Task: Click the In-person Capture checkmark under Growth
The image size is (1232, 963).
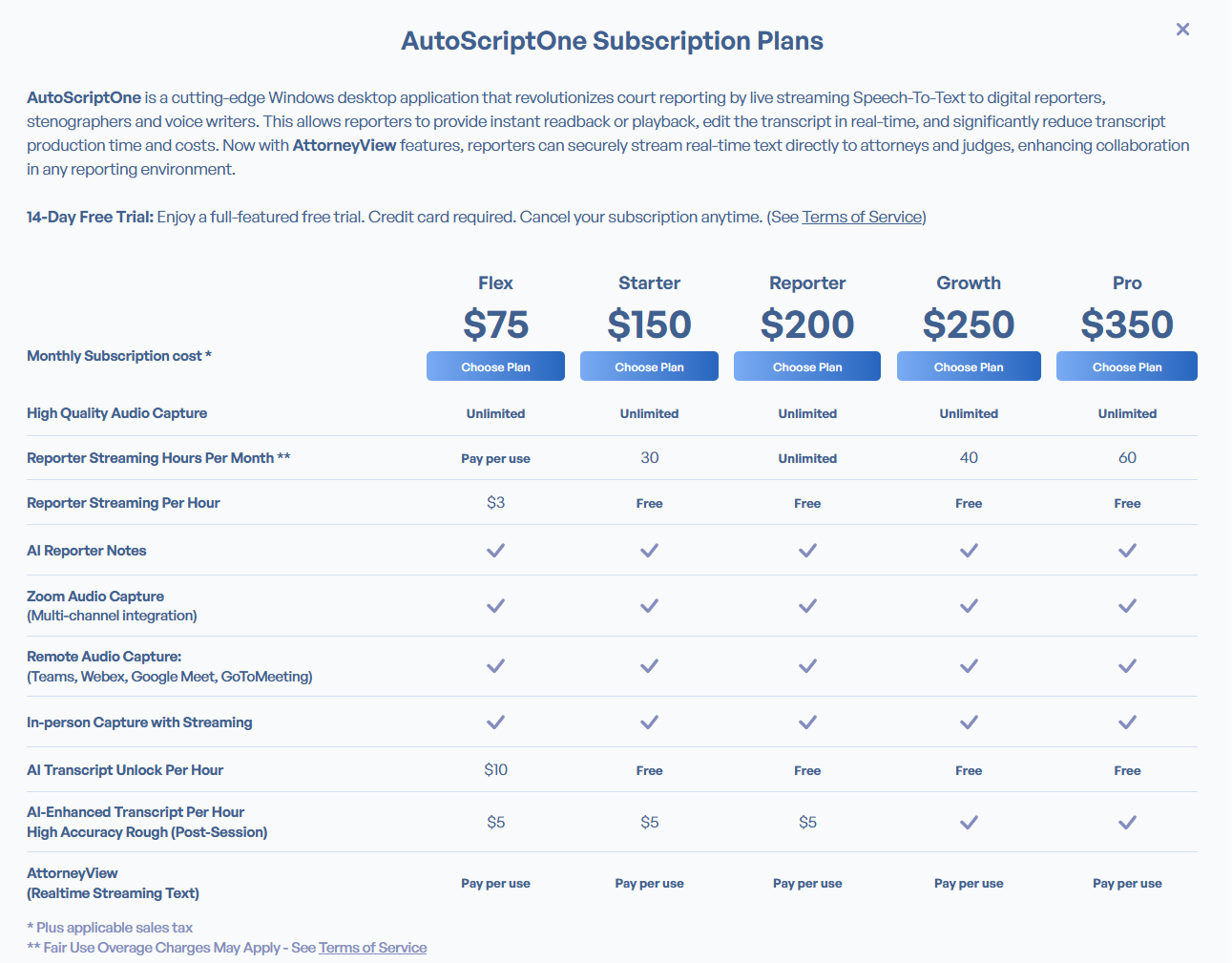Action: tap(969, 722)
